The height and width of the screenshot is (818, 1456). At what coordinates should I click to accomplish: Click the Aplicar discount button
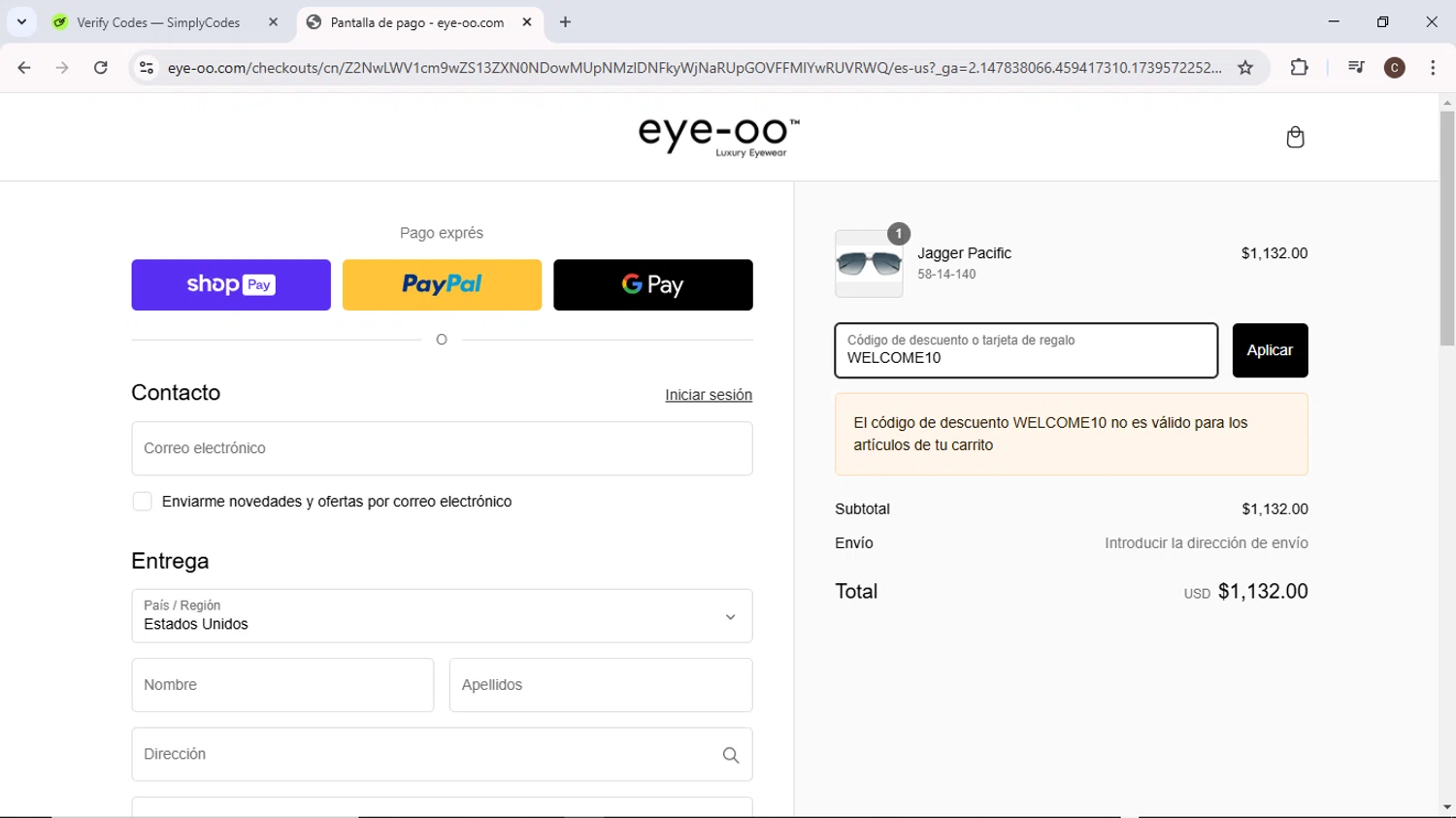coord(1270,350)
